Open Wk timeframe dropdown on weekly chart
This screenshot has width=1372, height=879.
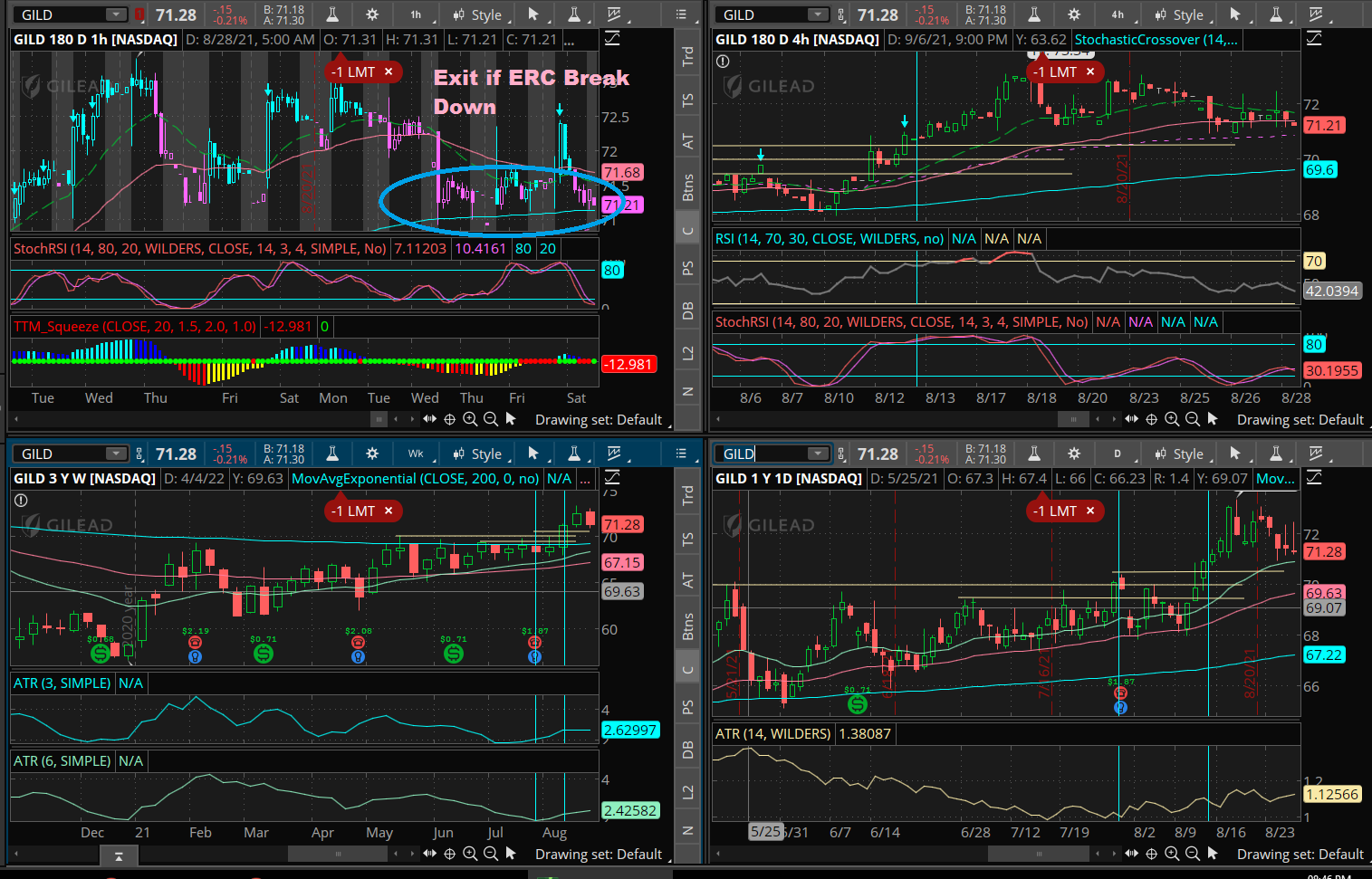[x=416, y=454]
